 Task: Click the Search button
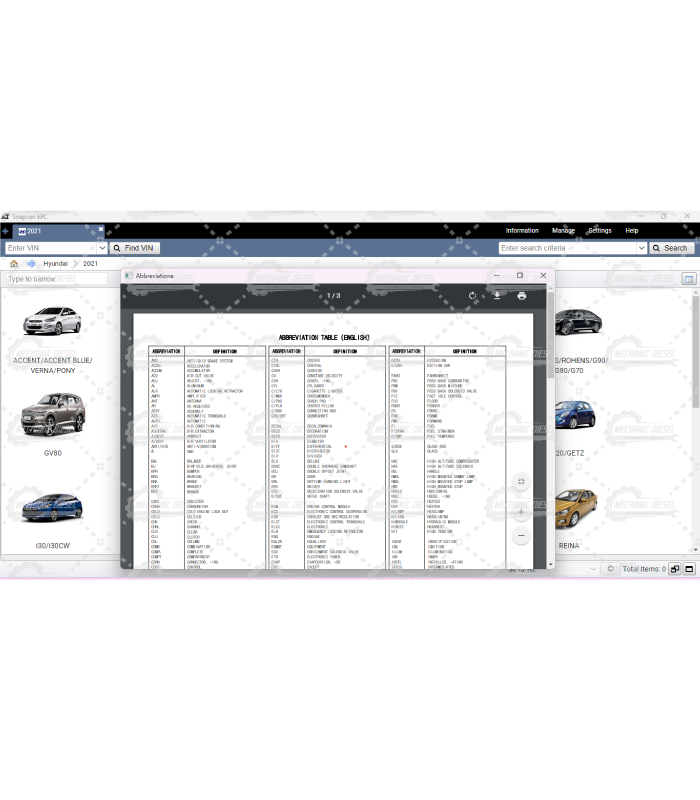pyautogui.click(x=671, y=248)
